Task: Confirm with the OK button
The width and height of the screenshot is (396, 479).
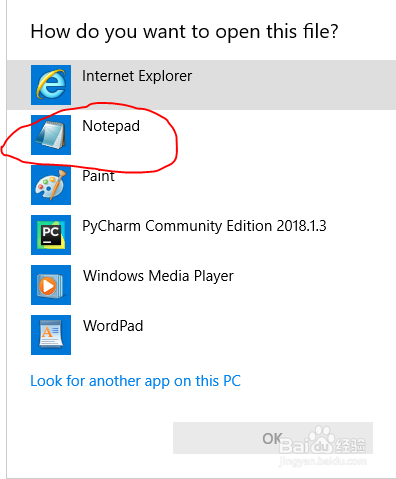Action: 273,438
